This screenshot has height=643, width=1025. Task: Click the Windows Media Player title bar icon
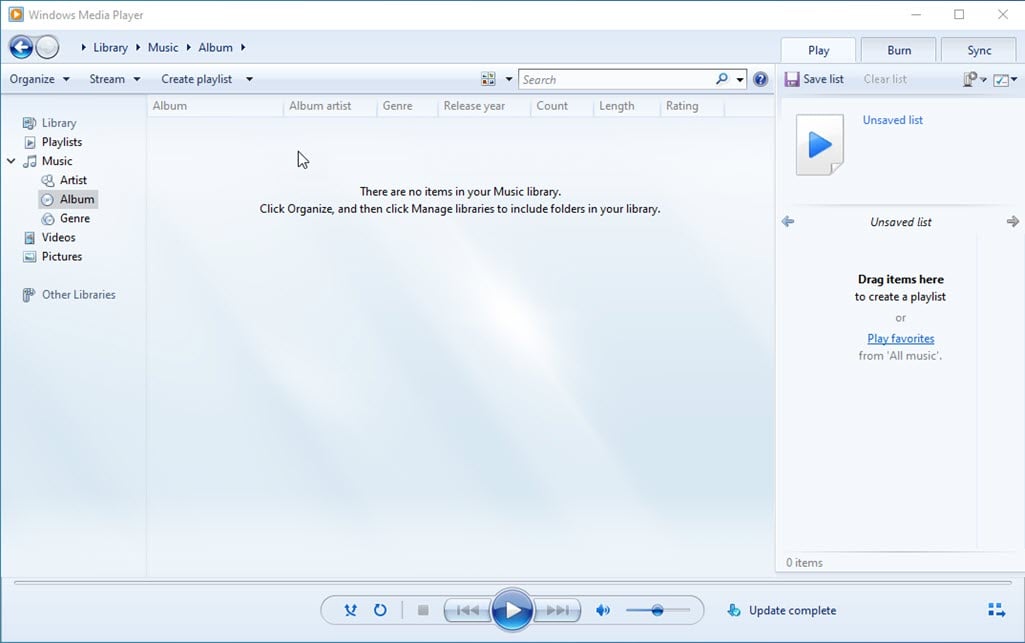[16, 14]
